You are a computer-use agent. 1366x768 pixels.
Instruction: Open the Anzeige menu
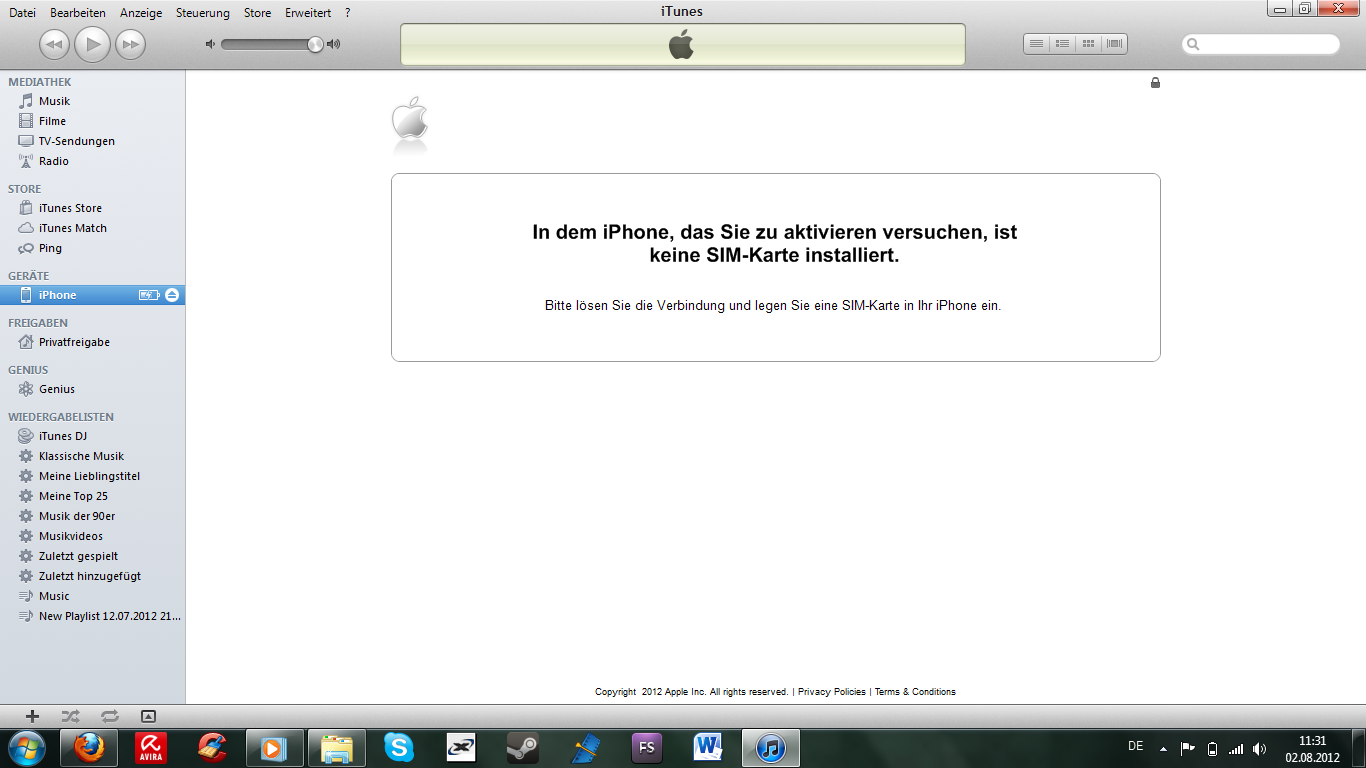click(141, 13)
